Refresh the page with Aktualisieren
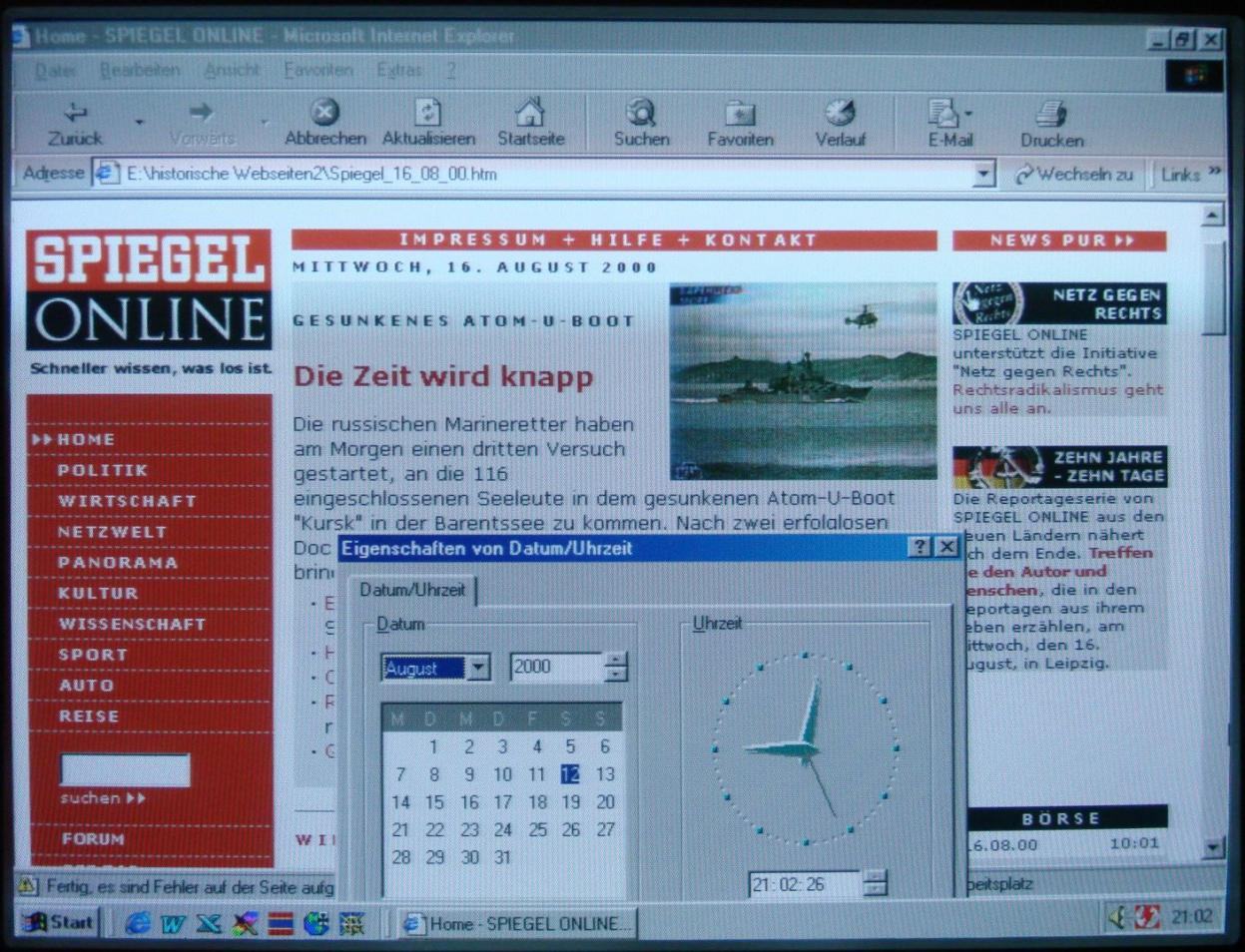 (428, 124)
